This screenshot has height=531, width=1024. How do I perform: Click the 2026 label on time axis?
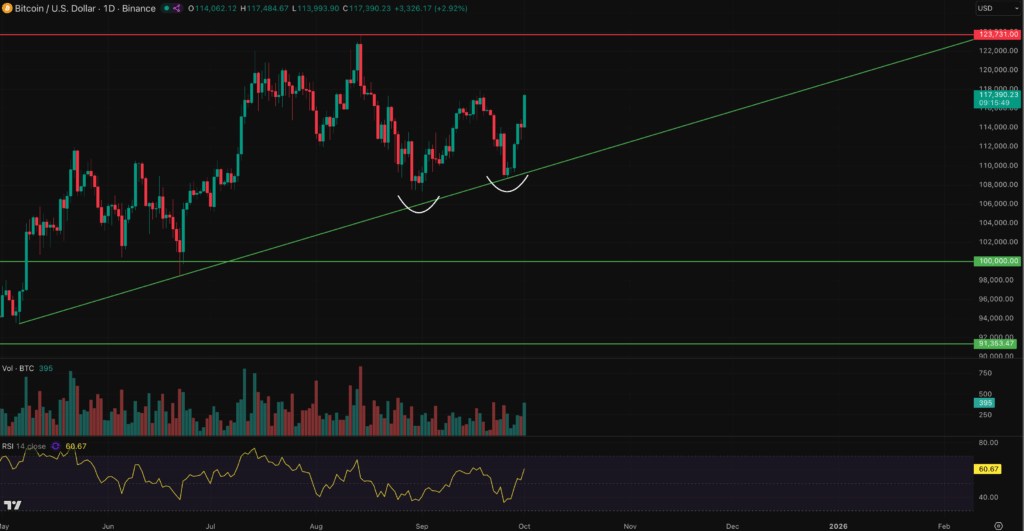(838, 526)
